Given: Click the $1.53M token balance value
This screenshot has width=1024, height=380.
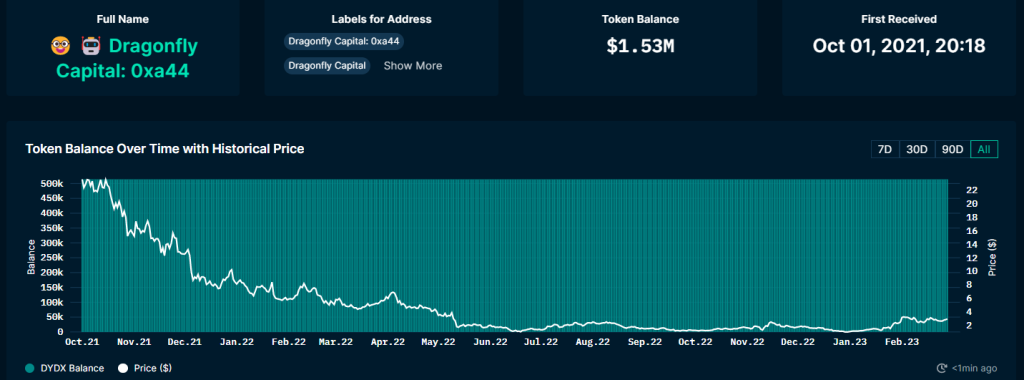Looking at the screenshot, I should click(640, 46).
